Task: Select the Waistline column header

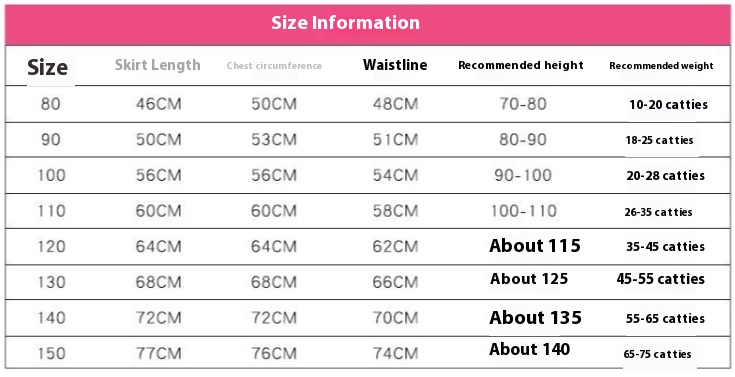Action: (395, 65)
